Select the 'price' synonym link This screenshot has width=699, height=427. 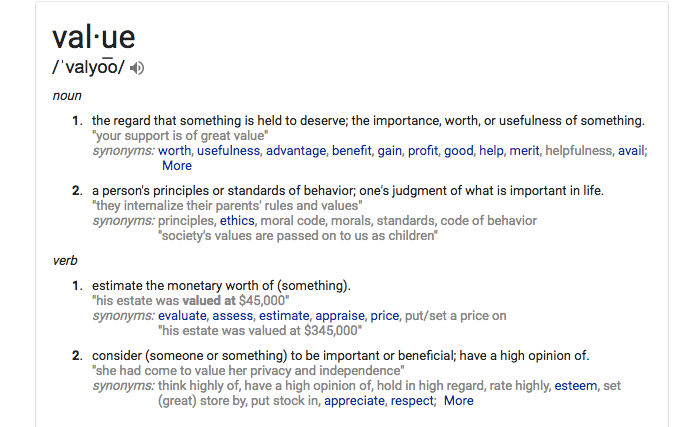coord(384,315)
